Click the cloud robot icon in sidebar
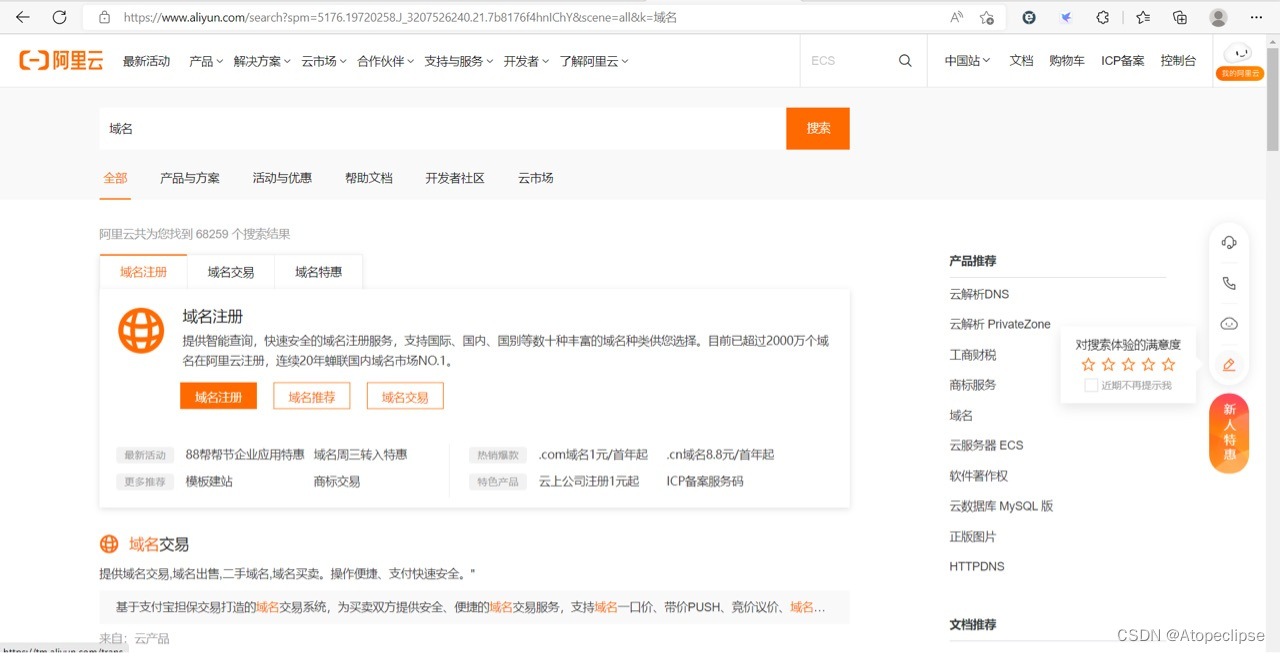The width and height of the screenshot is (1280, 653). click(x=1229, y=324)
